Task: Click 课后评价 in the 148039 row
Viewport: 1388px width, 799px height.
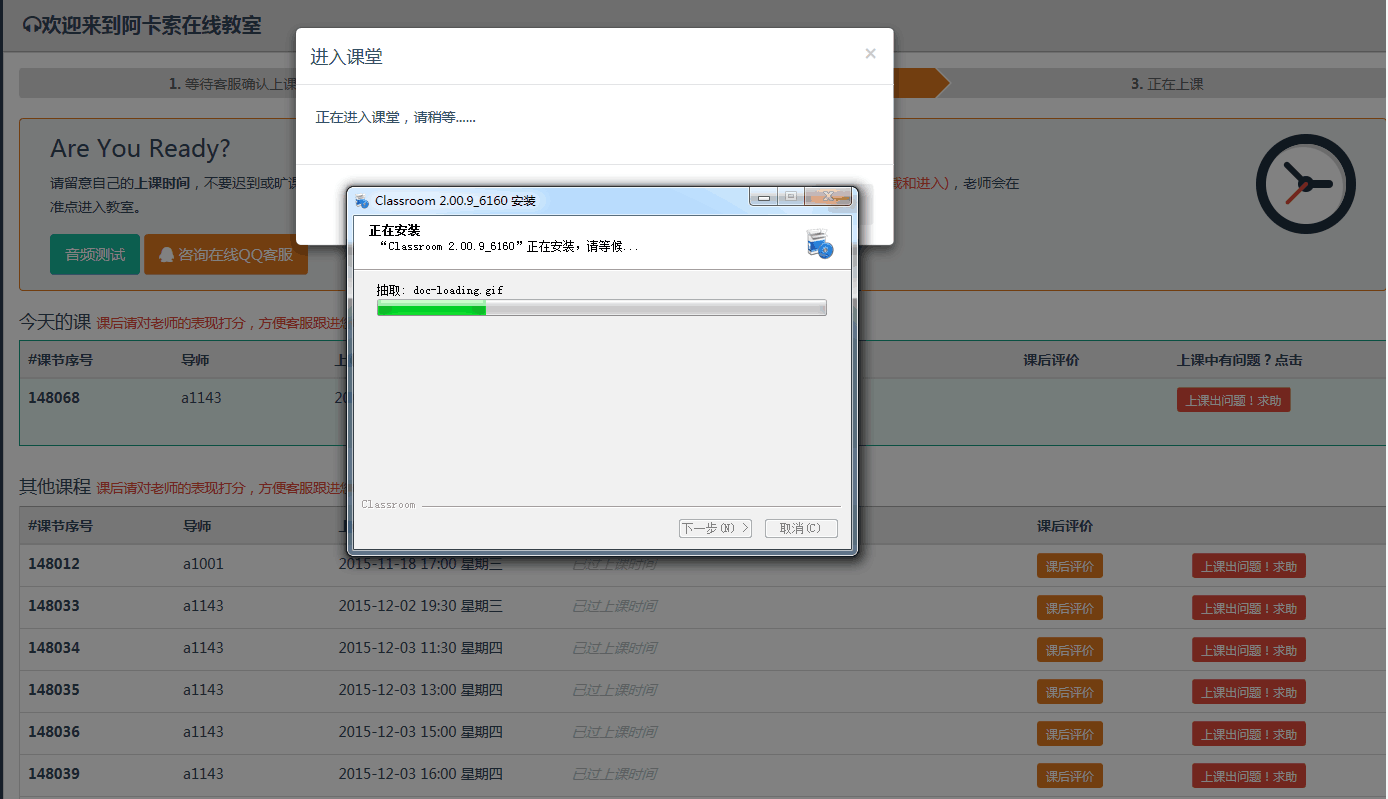Action: point(1069,776)
